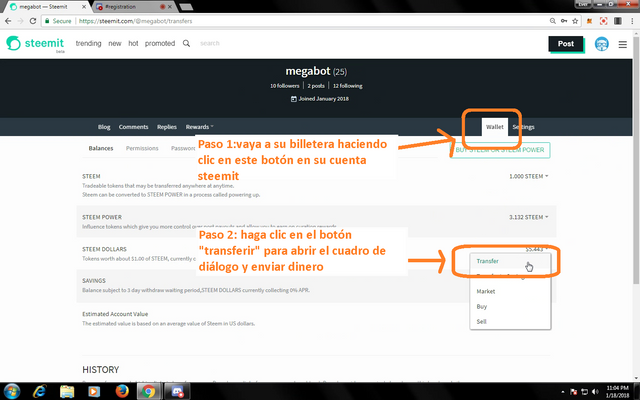The height and width of the screenshot is (400, 640).
Task: Click the Estimated Account Value label
Action: [115, 314]
